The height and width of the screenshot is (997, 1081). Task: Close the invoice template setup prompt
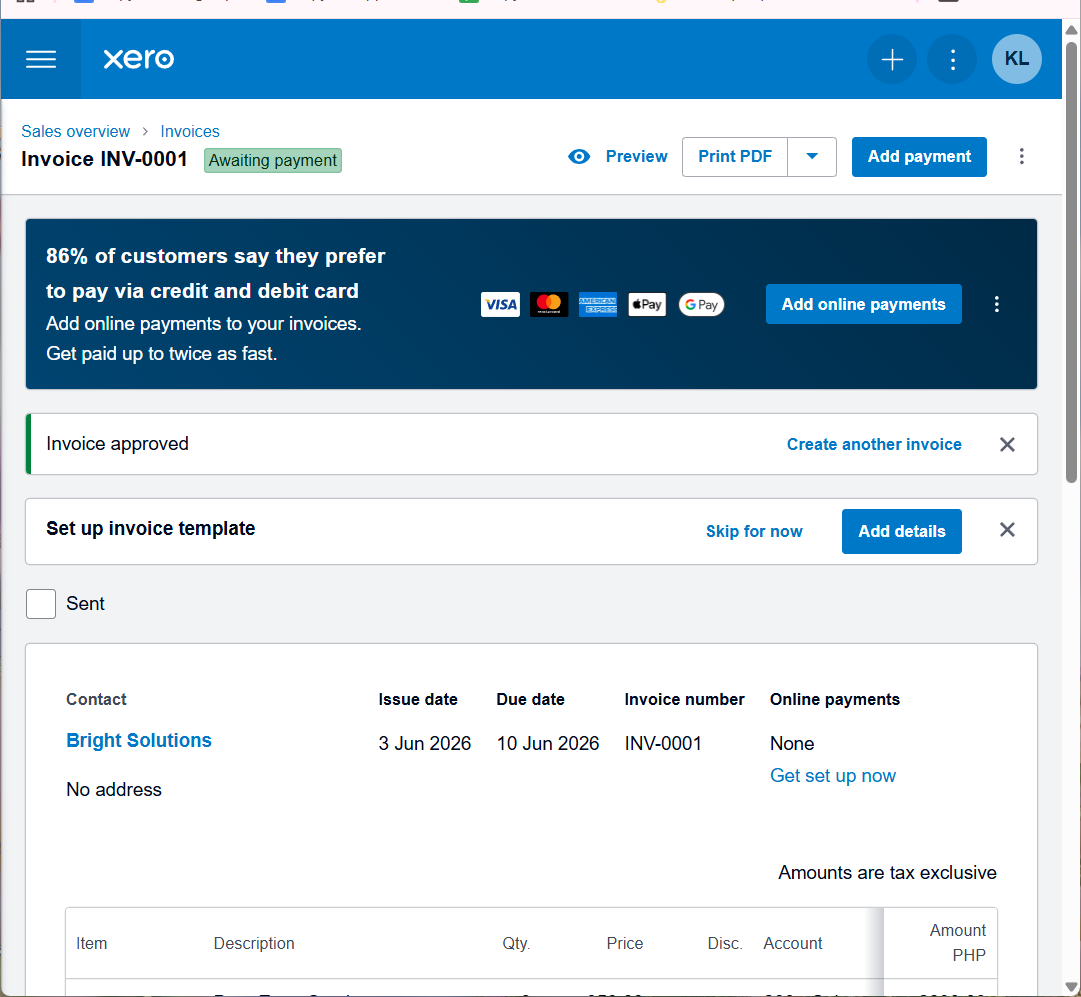pyautogui.click(x=1007, y=530)
